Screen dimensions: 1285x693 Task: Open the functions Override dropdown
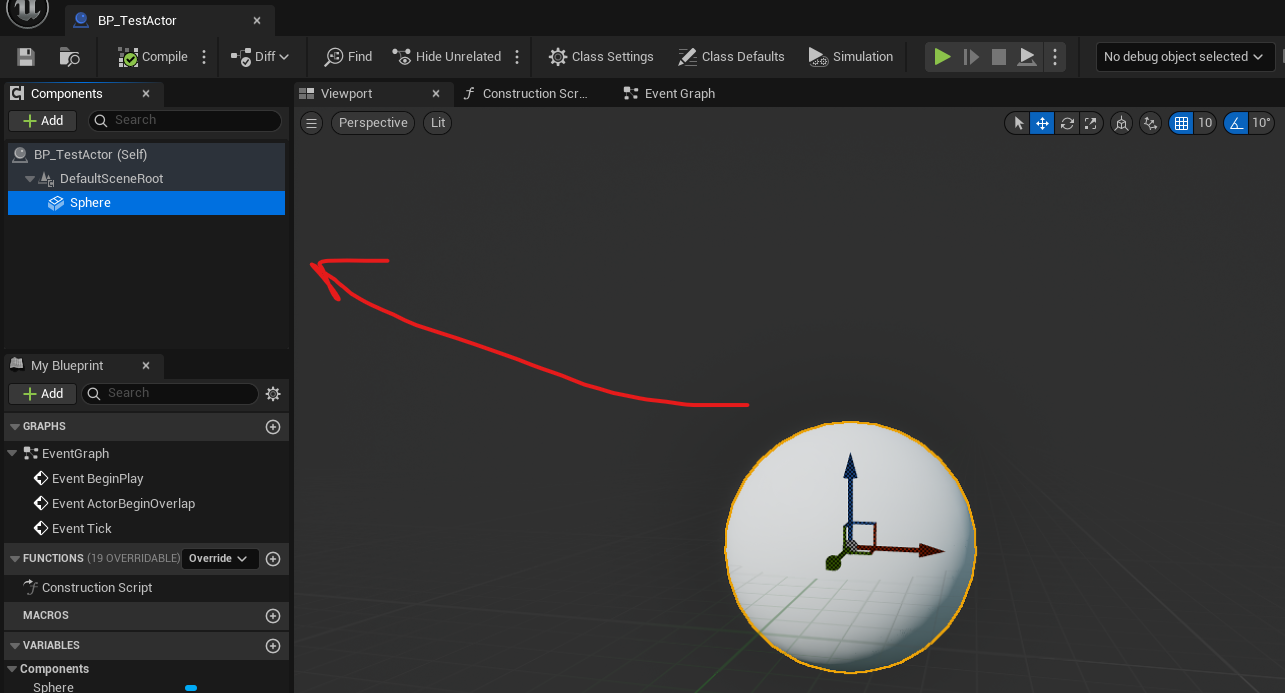[x=220, y=558]
